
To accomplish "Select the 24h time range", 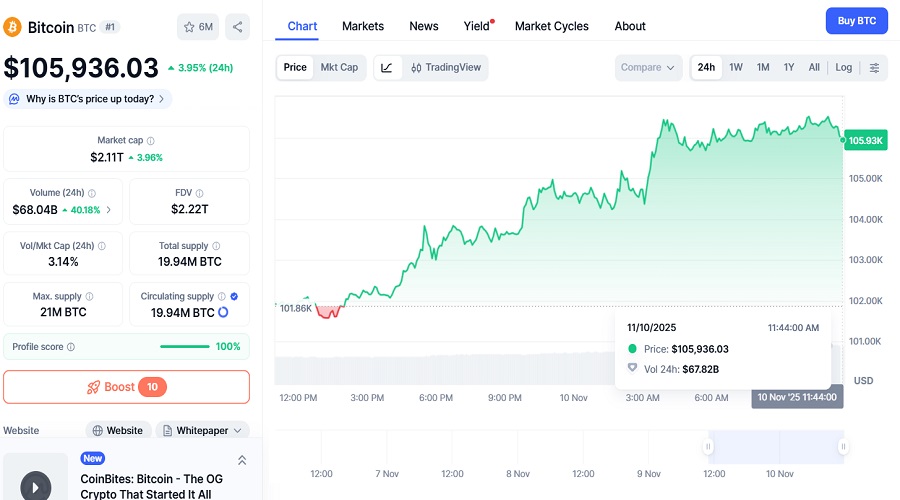I will [706, 68].
